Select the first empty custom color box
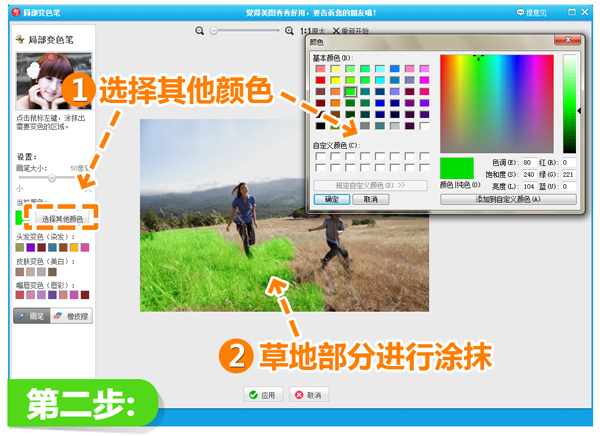 pos(320,156)
